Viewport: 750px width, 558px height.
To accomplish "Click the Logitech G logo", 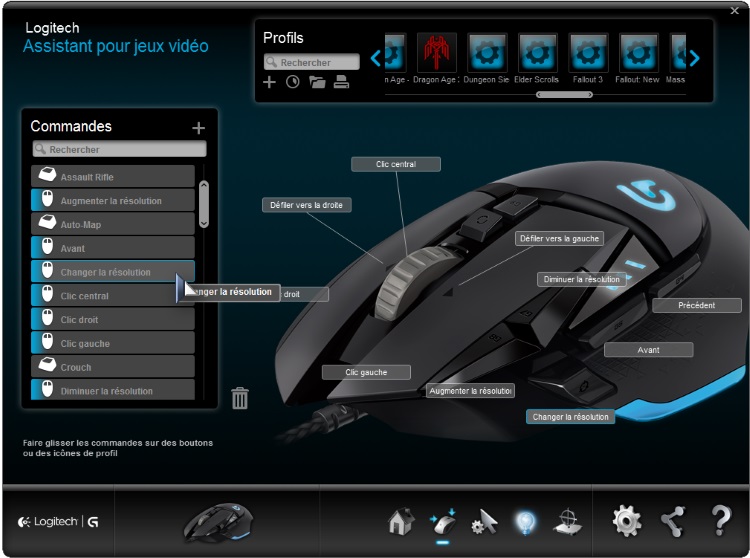I will 58,522.
